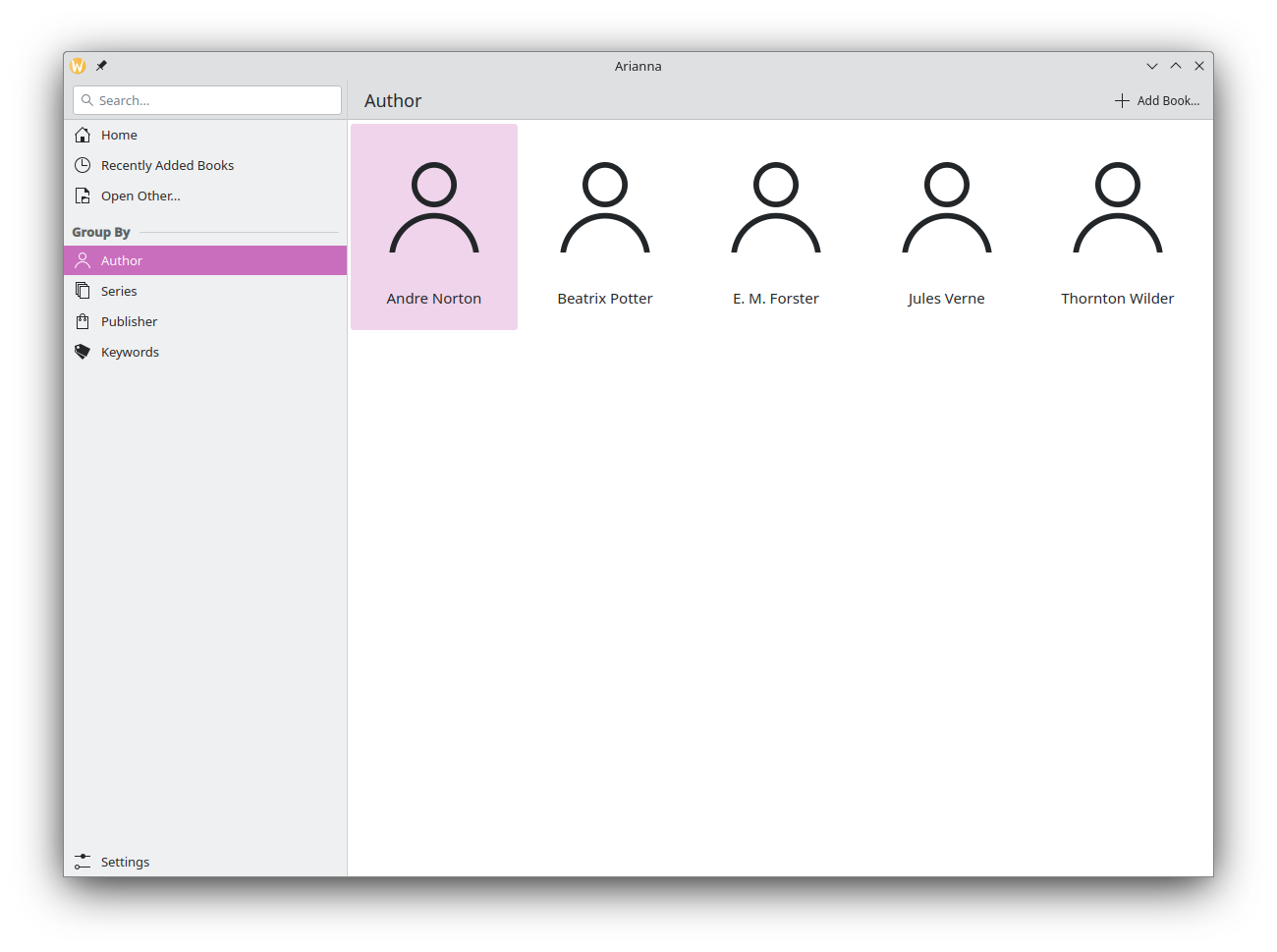Go to Recently Added Books

click(x=167, y=165)
